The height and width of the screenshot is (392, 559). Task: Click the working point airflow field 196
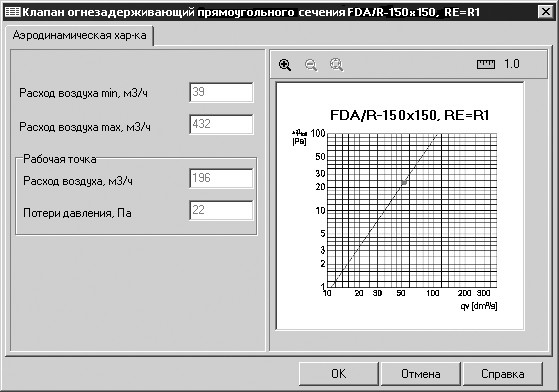(221, 178)
